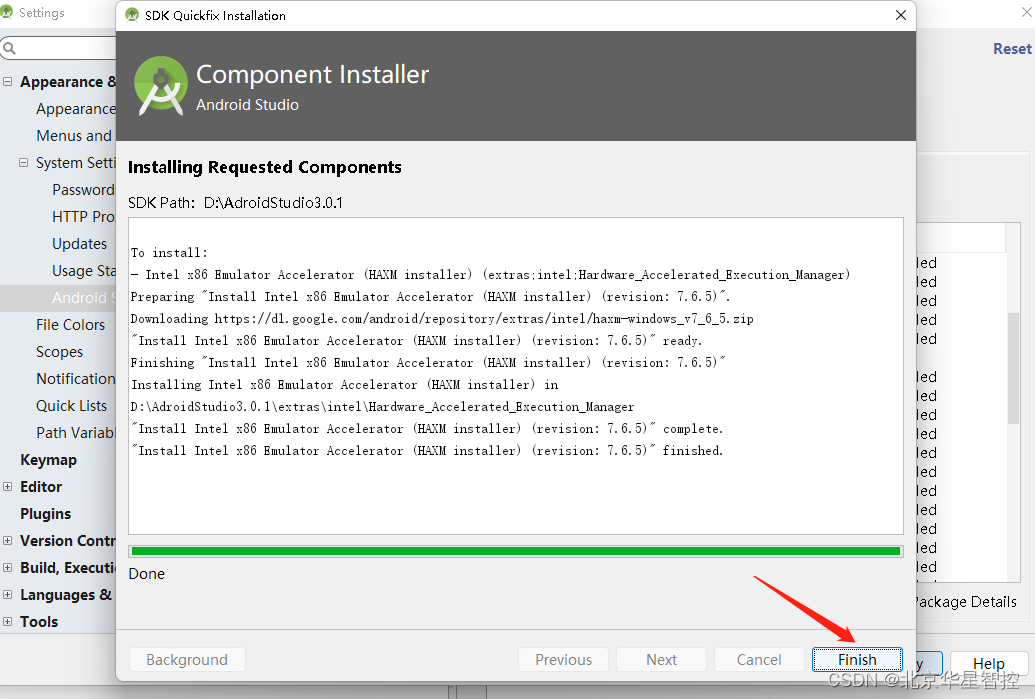Select Keymap in settings tree
This screenshot has height=699, width=1035.
48,460
